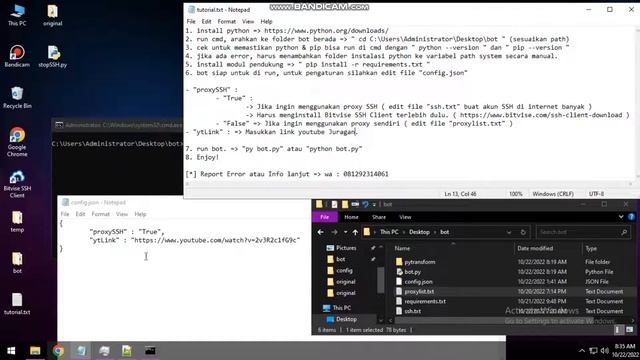Open File Explorer Help question mark icon

click(631, 217)
